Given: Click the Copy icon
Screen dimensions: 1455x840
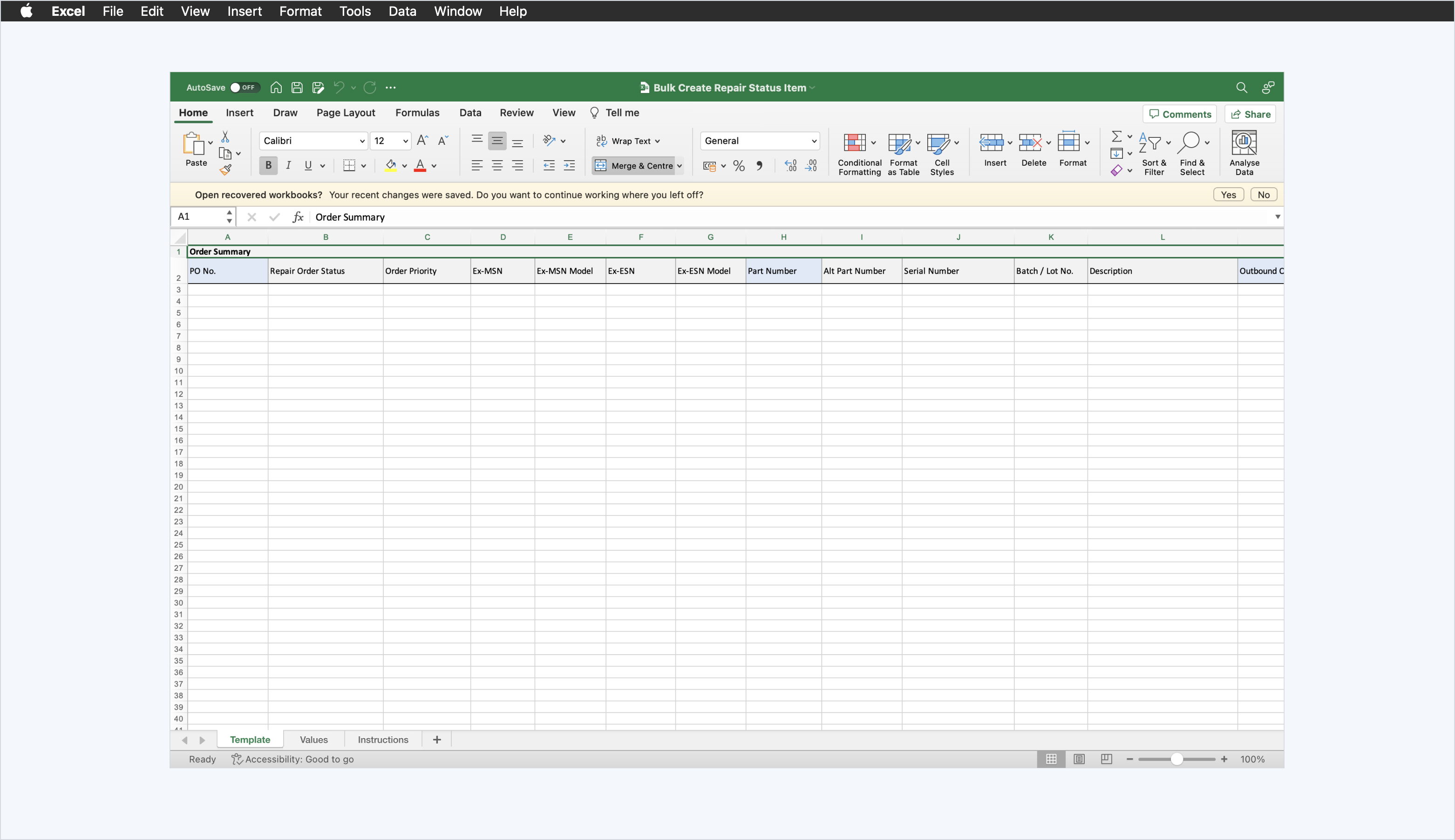Looking at the screenshot, I should [225, 154].
